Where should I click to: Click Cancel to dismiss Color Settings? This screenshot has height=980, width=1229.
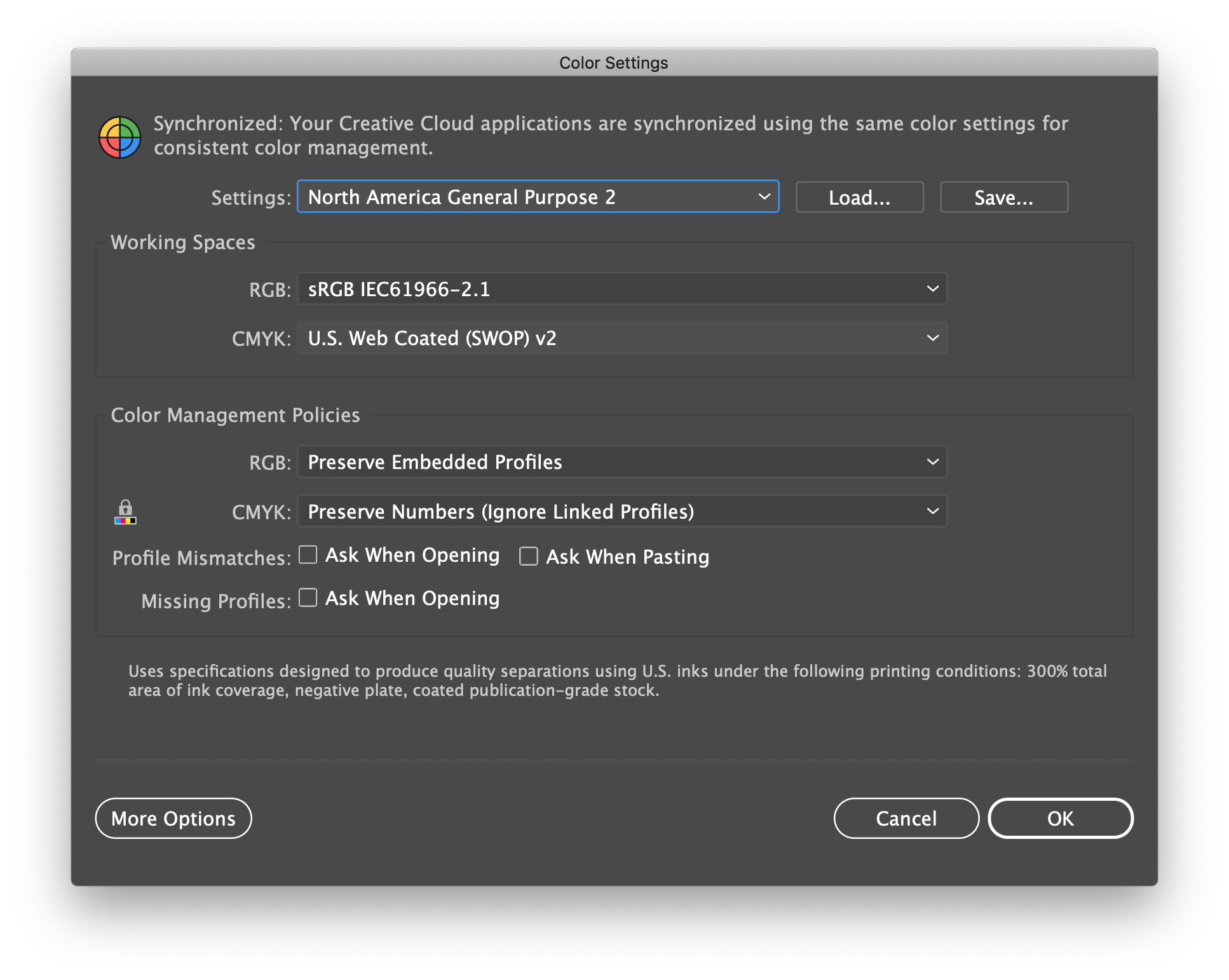[905, 819]
